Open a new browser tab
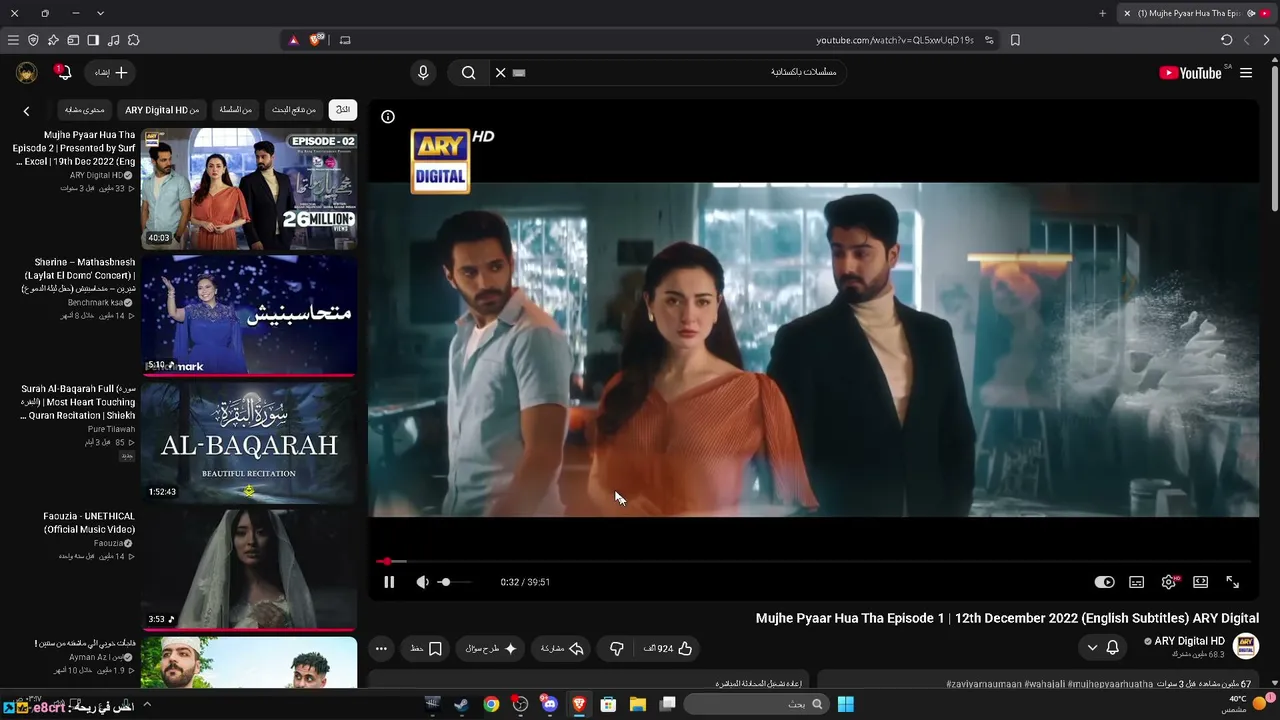This screenshot has height=720, width=1280. pyautogui.click(x=1103, y=13)
